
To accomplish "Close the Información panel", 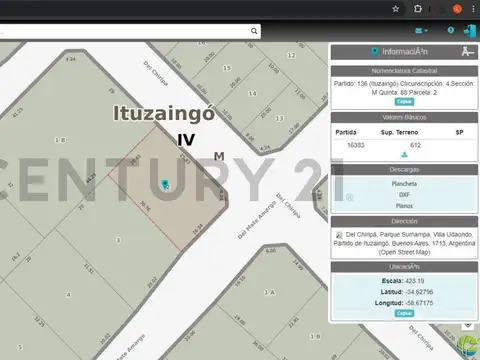I will click(x=468, y=52).
